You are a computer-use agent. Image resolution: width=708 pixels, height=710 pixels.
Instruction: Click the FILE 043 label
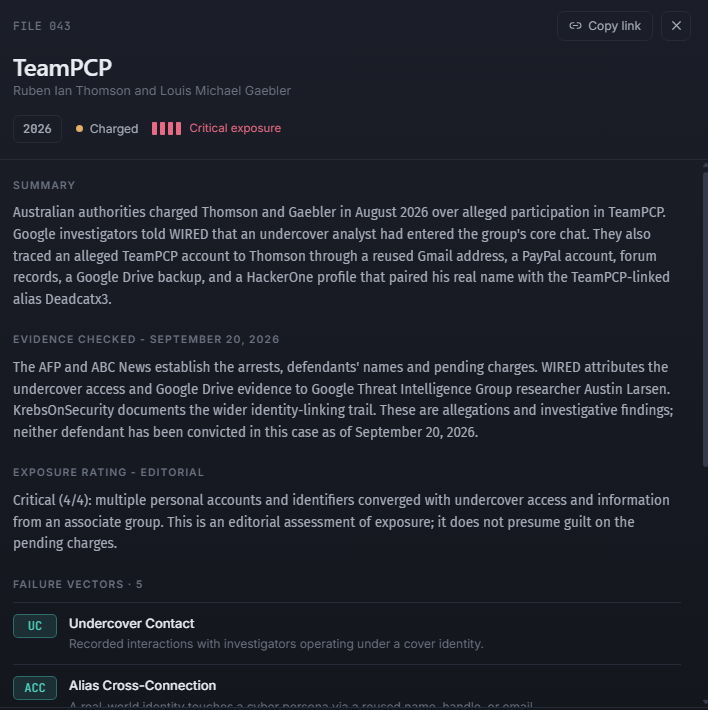click(42, 26)
